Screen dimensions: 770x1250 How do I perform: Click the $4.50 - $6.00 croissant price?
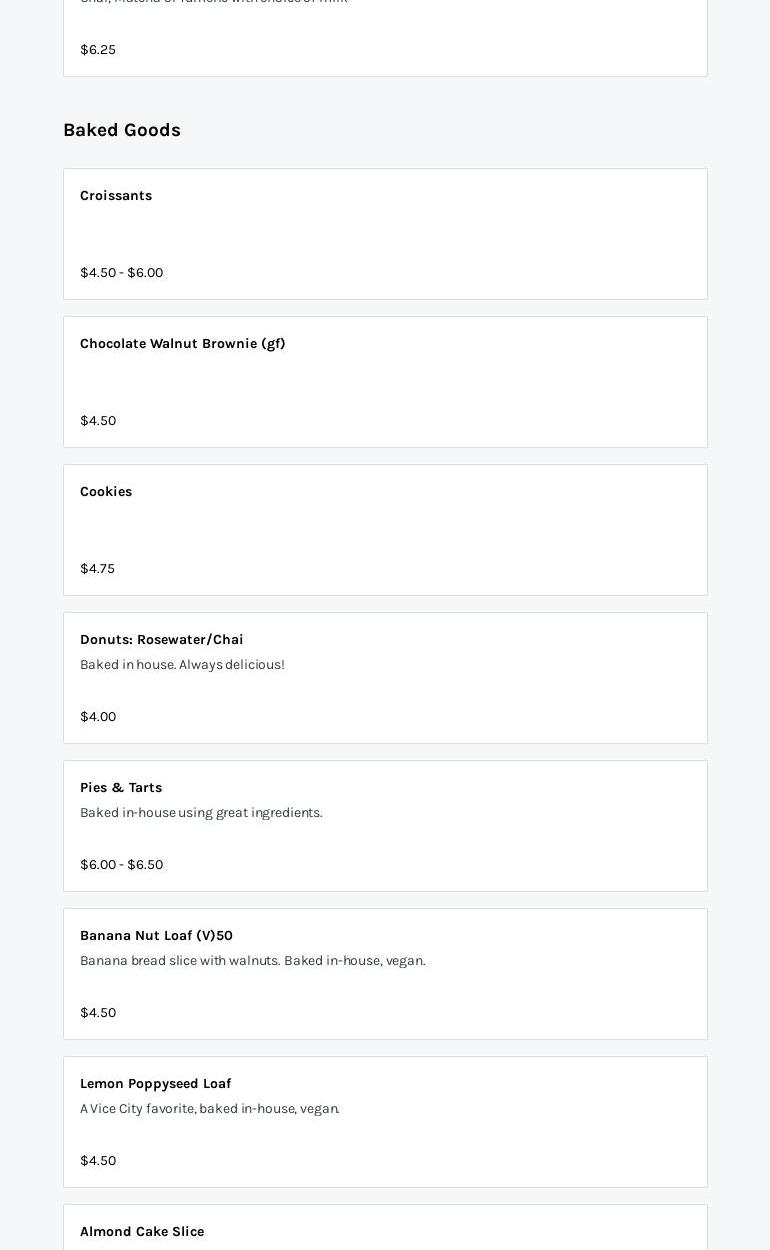click(x=121, y=272)
